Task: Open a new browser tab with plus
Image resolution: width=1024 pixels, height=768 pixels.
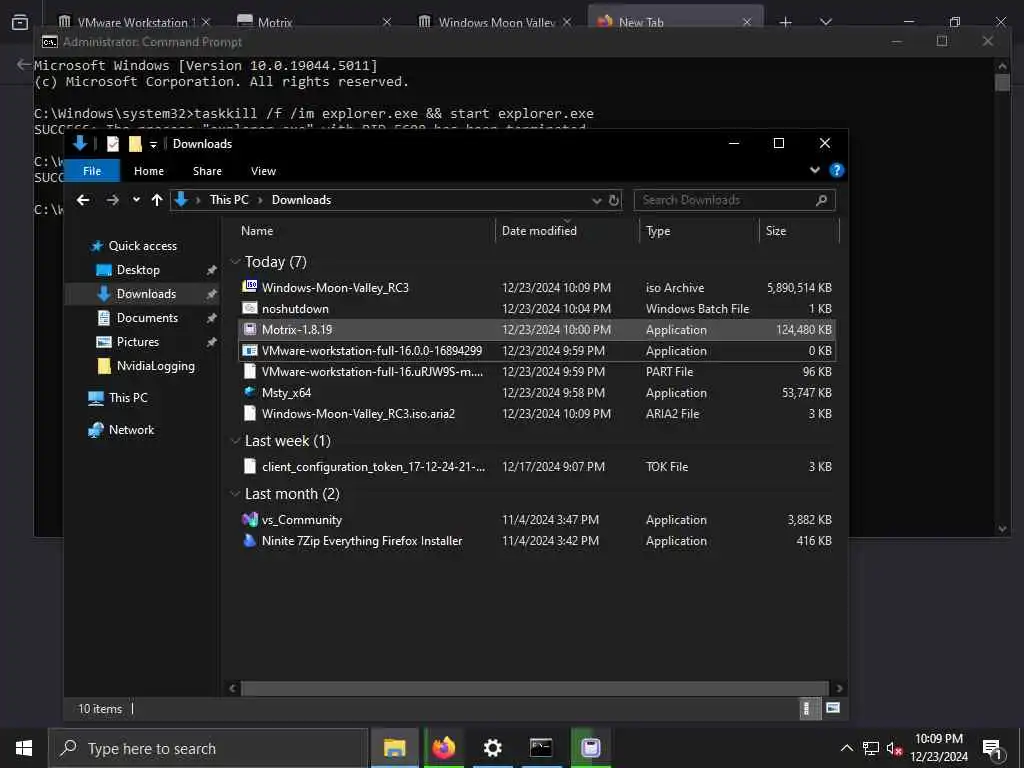Action: click(786, 22)
